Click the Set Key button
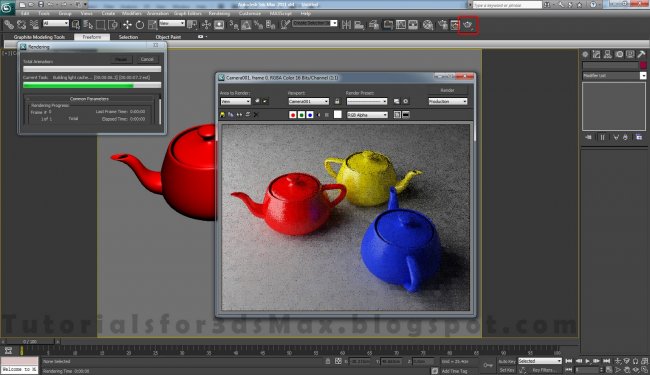The width and height of the screenshot is (650, 375). [x=507, y=370]
